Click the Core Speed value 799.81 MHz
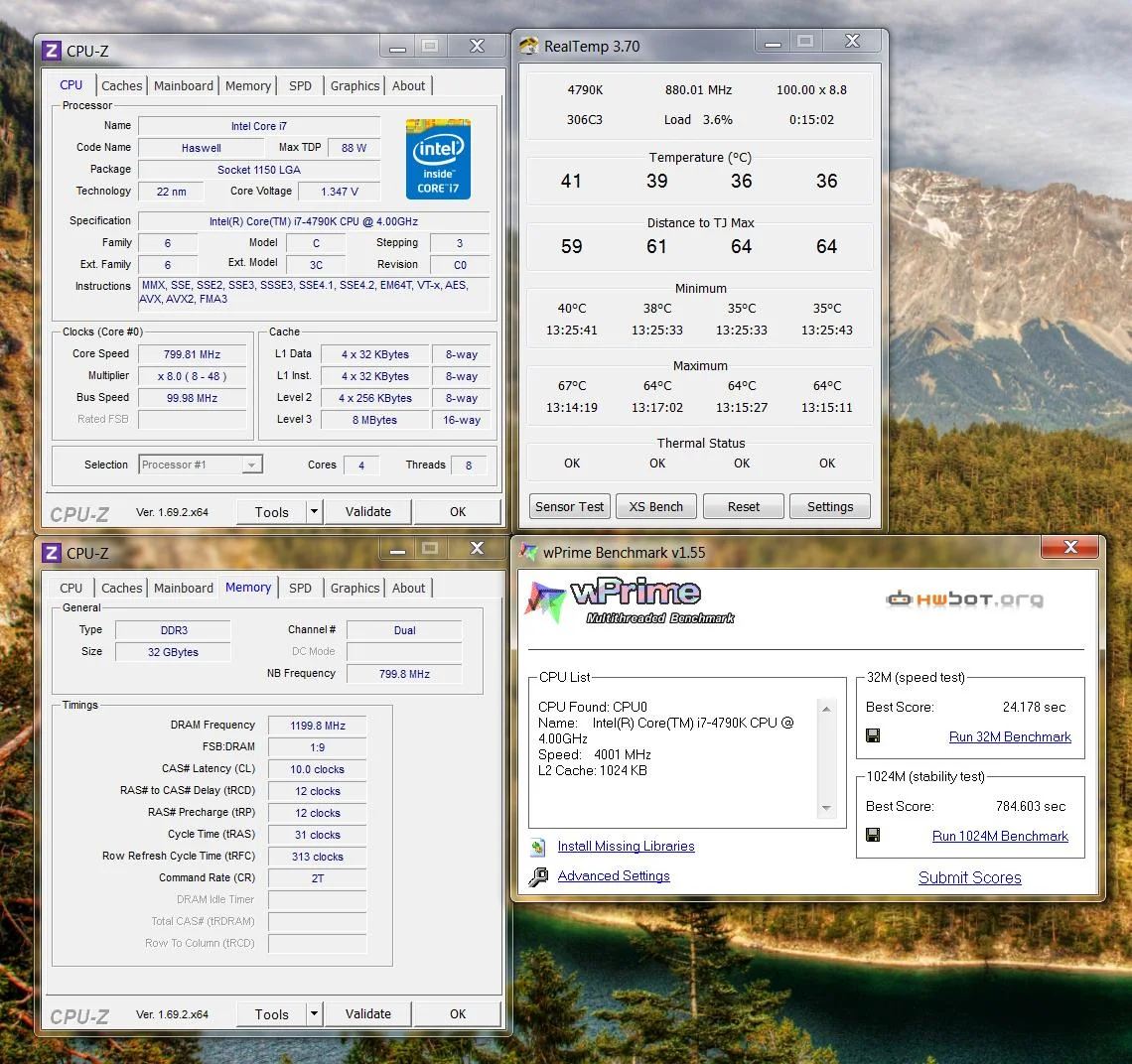This screenshot has width=1132, height=1064. pyautogui.click(x=192, y=354)
